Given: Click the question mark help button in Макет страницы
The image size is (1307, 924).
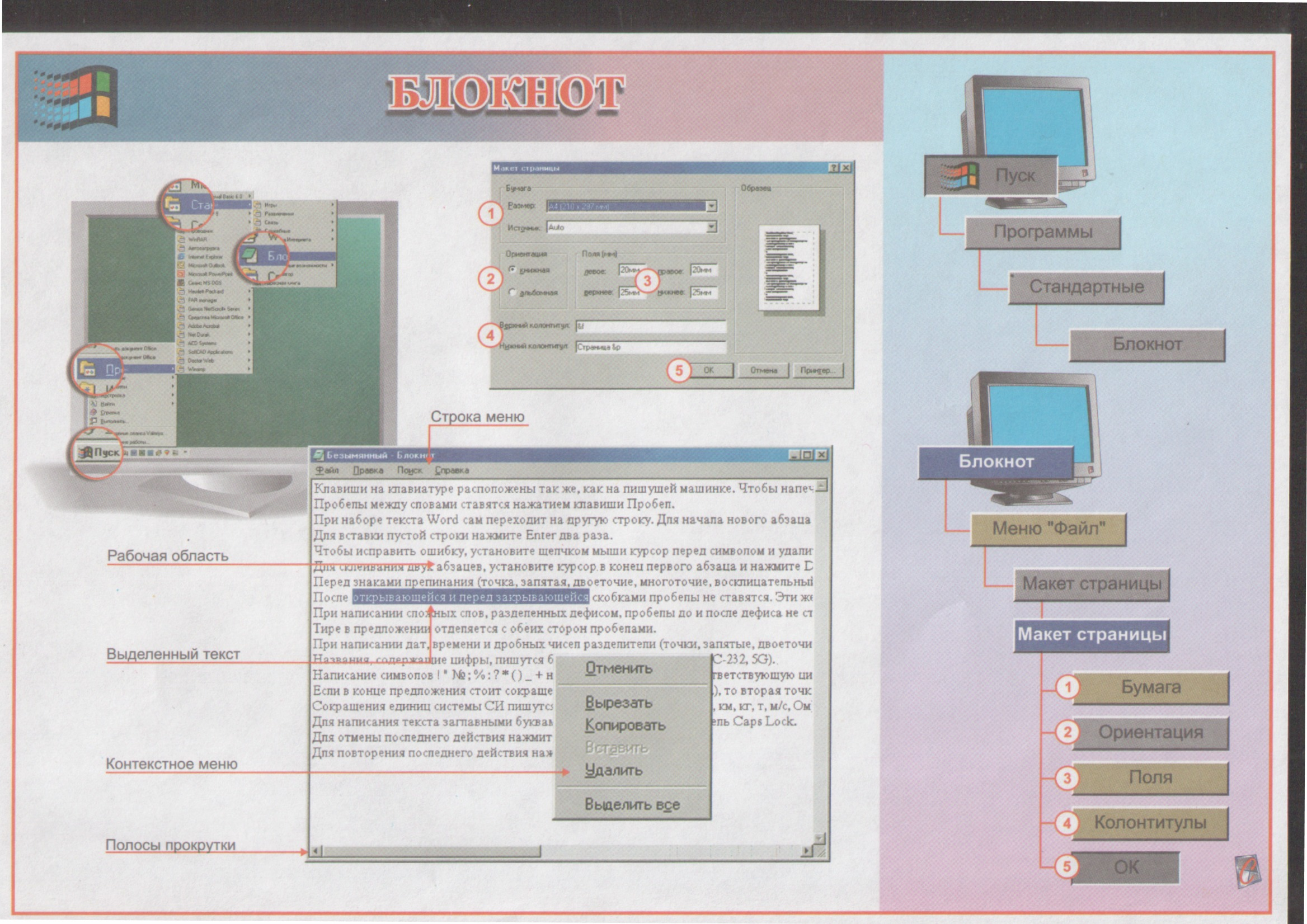Looking at the screenshot, I should point(834,168).
